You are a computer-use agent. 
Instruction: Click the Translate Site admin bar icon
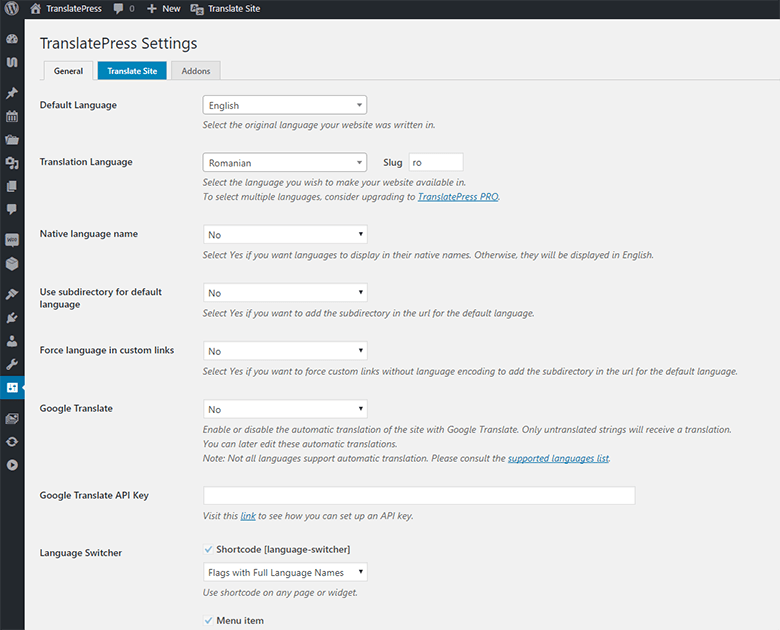coord(197,9)
